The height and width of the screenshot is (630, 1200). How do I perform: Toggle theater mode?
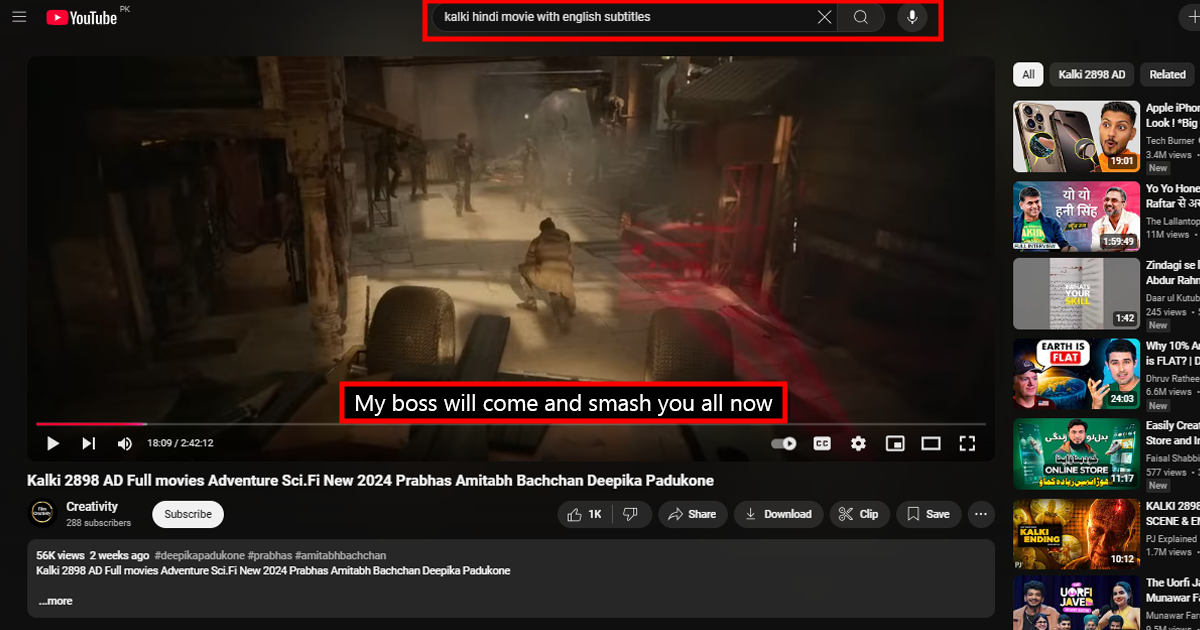pyautogui.click(x=931, y=443)
